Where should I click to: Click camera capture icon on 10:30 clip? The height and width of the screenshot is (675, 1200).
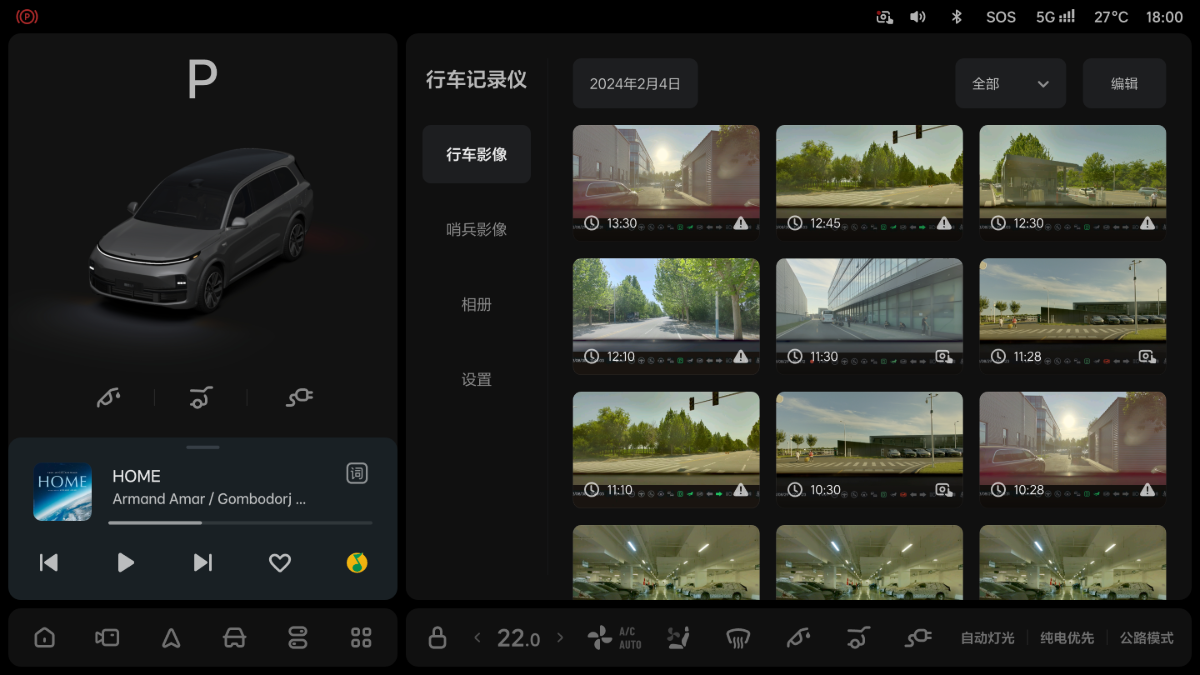943,490
